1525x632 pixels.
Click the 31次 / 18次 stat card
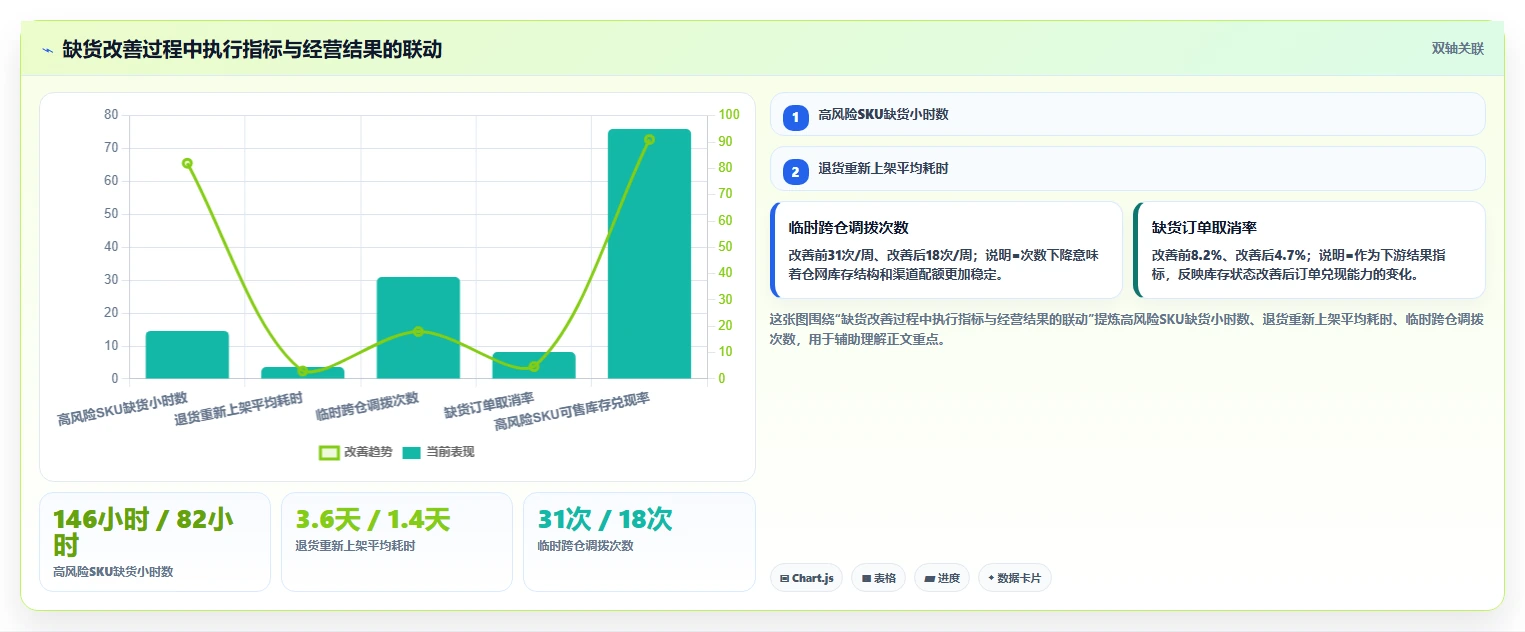[x=639, y=542]
